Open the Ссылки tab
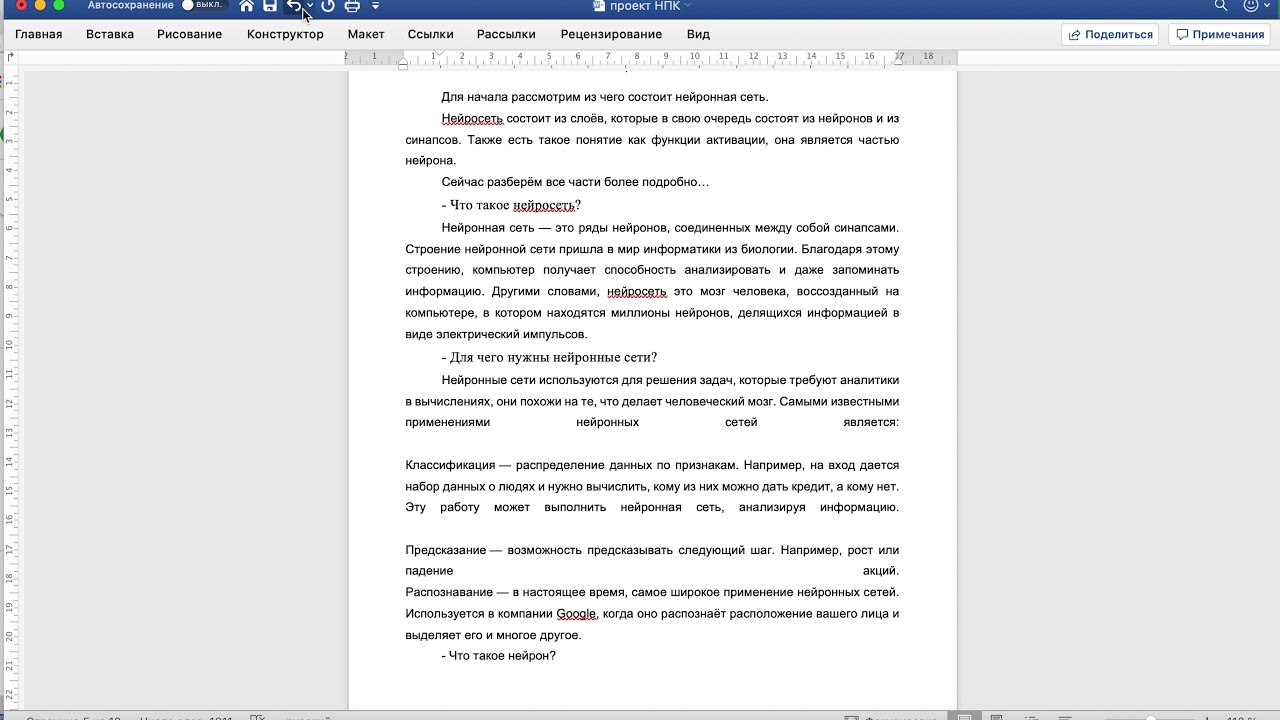This screenshot has width=1280, height=720. tap(431, 34)
